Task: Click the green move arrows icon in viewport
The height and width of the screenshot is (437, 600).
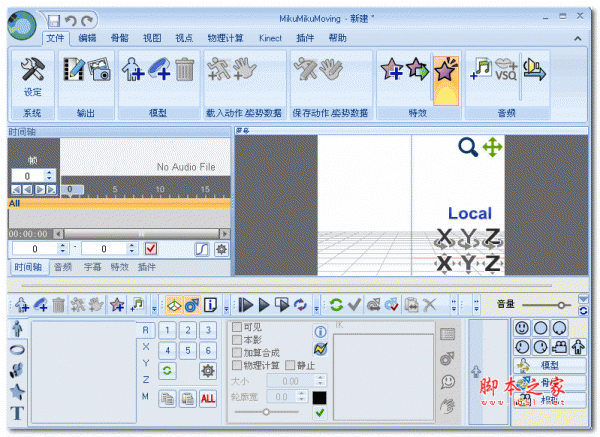Action: [x=492, y=147]
